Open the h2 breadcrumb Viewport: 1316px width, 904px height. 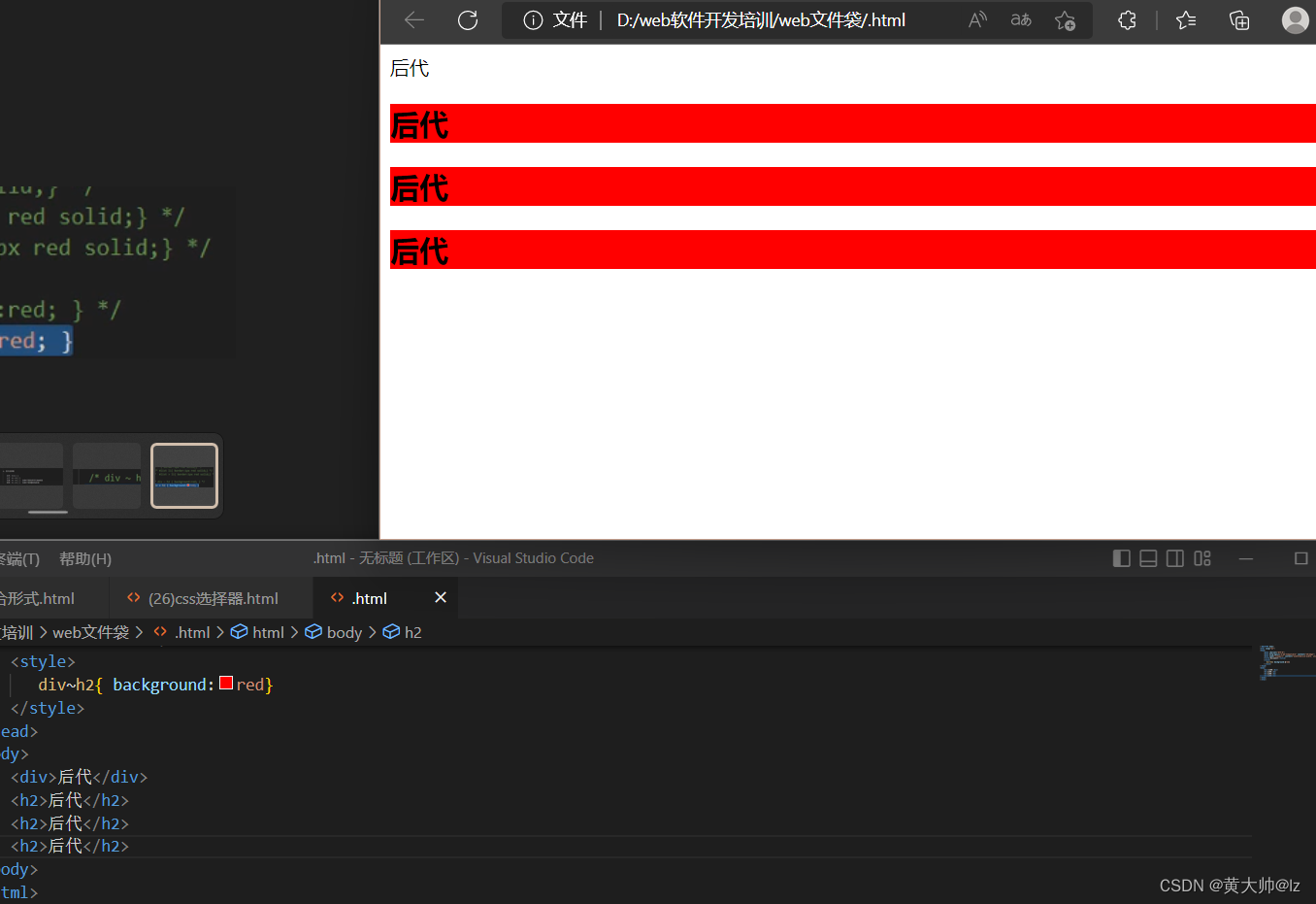403,632
